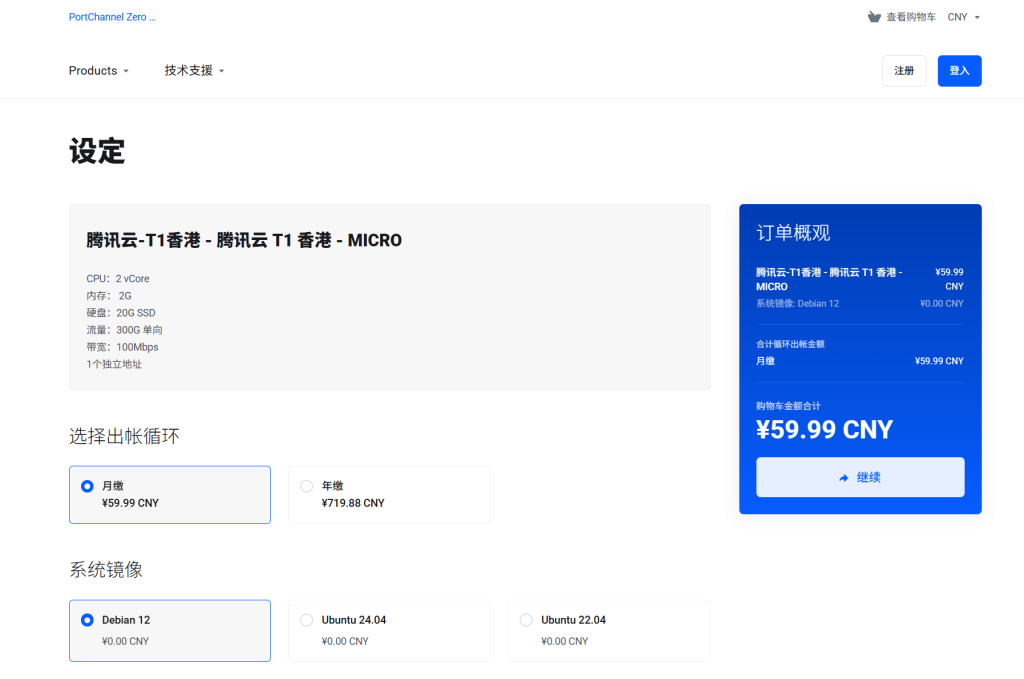1024x679 pixels.
Task: Click the 硬盘: 20G SSD spec line
Action: [121, 313]
